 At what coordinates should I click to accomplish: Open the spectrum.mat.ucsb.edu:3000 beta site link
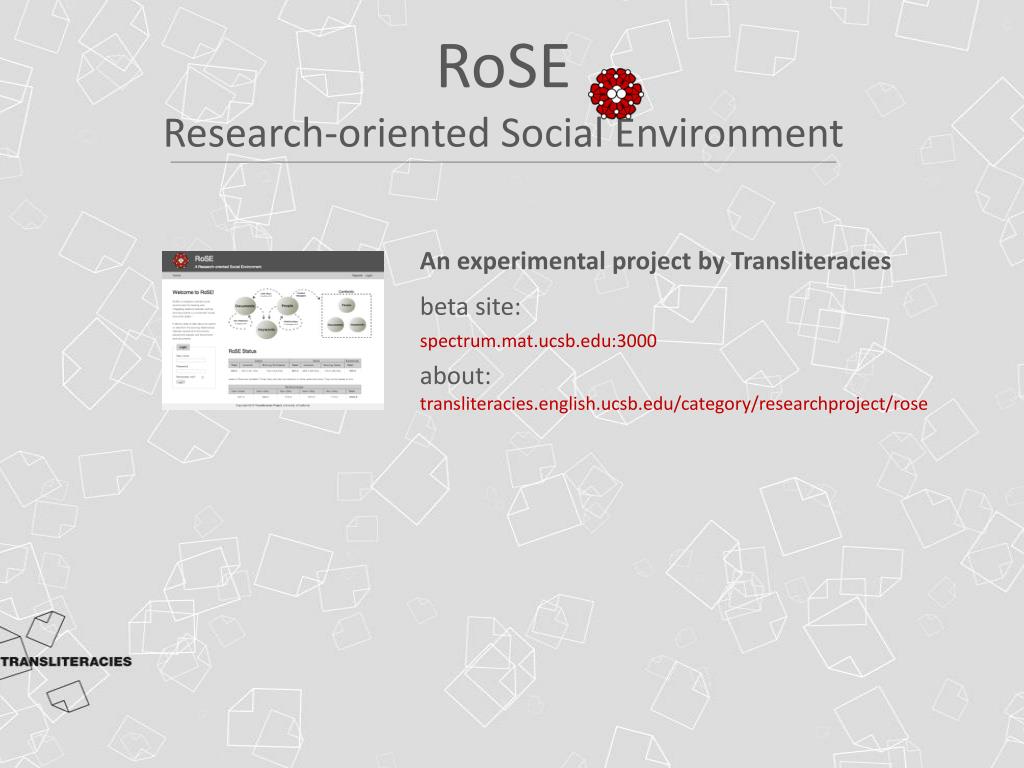(x=538, y=341)
